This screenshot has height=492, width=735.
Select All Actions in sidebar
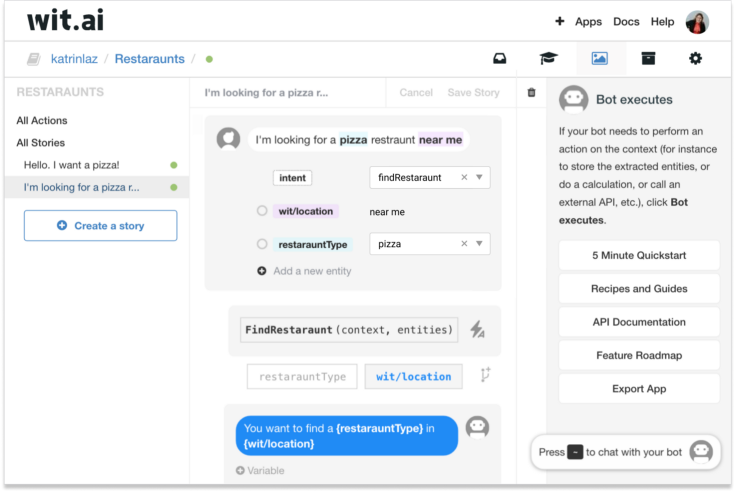[x=42, y=120]
